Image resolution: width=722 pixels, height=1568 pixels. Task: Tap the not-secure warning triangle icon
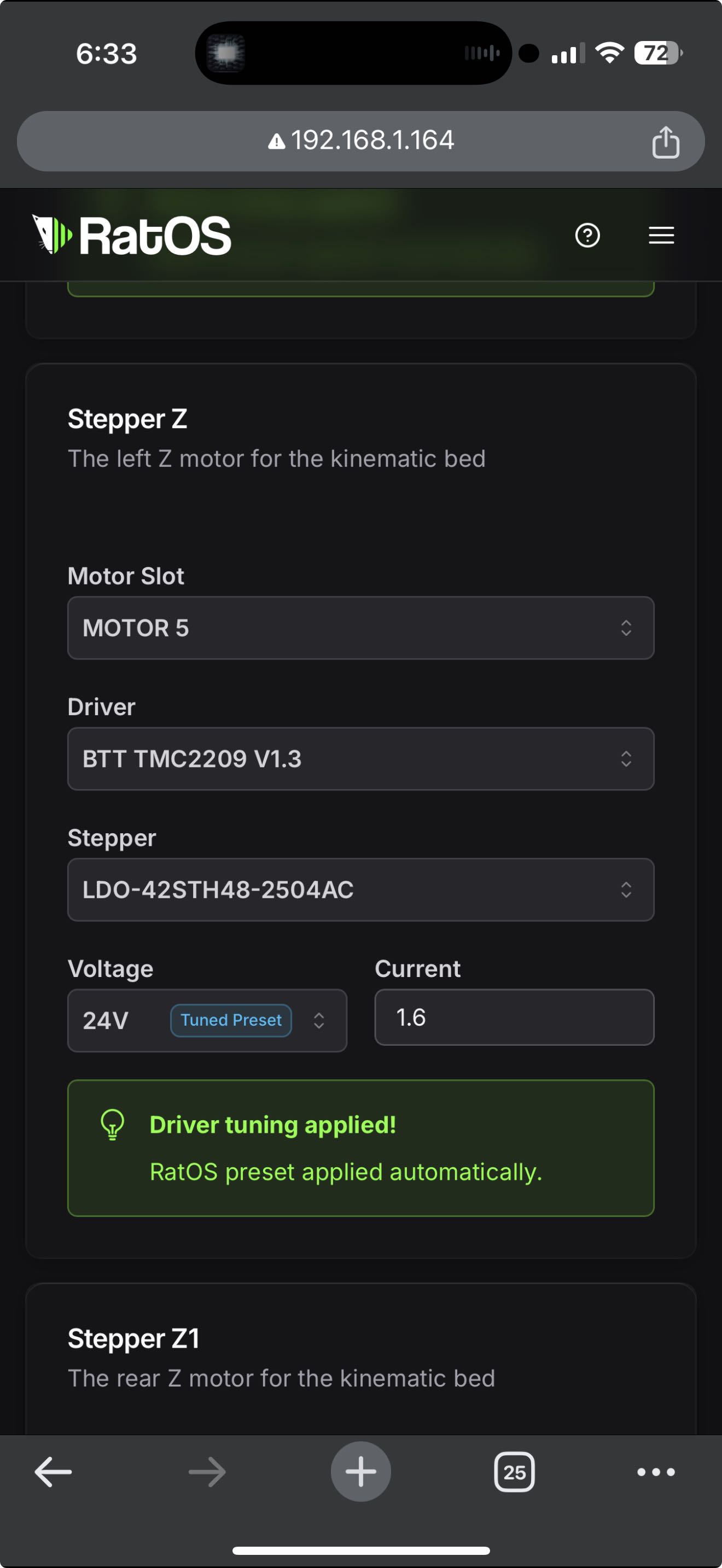(x=276, y=142)
